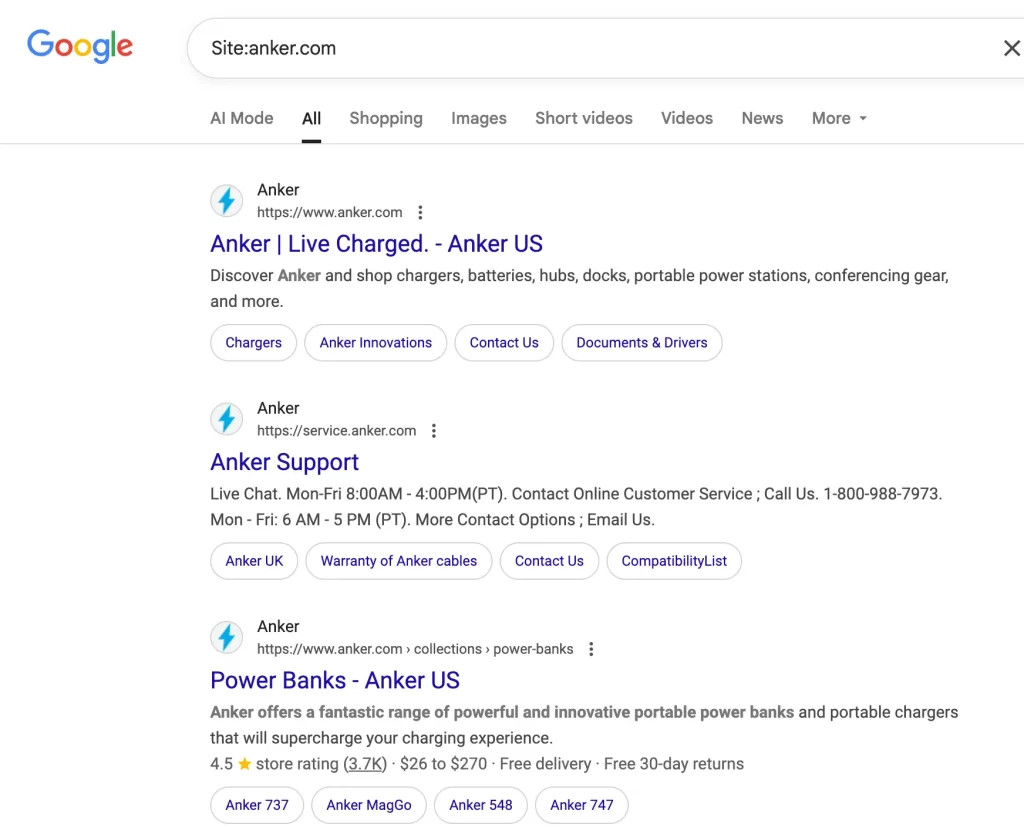Click the star icon in the store rating
Screen dimensions: 1024x831
[x=245, y=764]
